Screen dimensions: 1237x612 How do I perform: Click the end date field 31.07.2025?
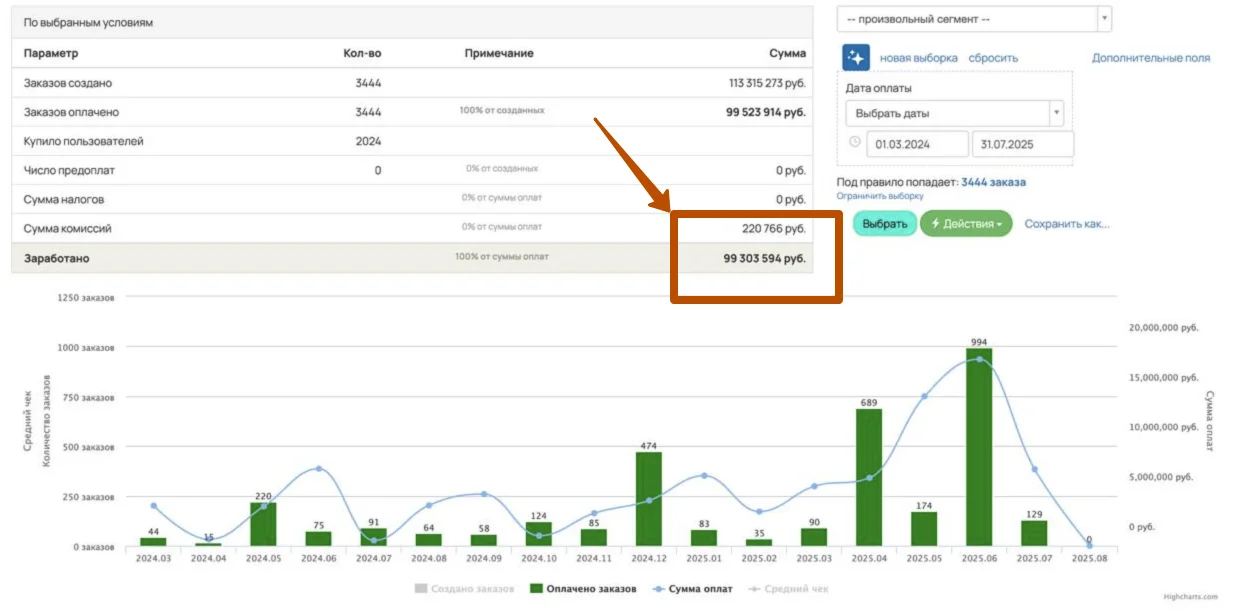[1023, 144]
